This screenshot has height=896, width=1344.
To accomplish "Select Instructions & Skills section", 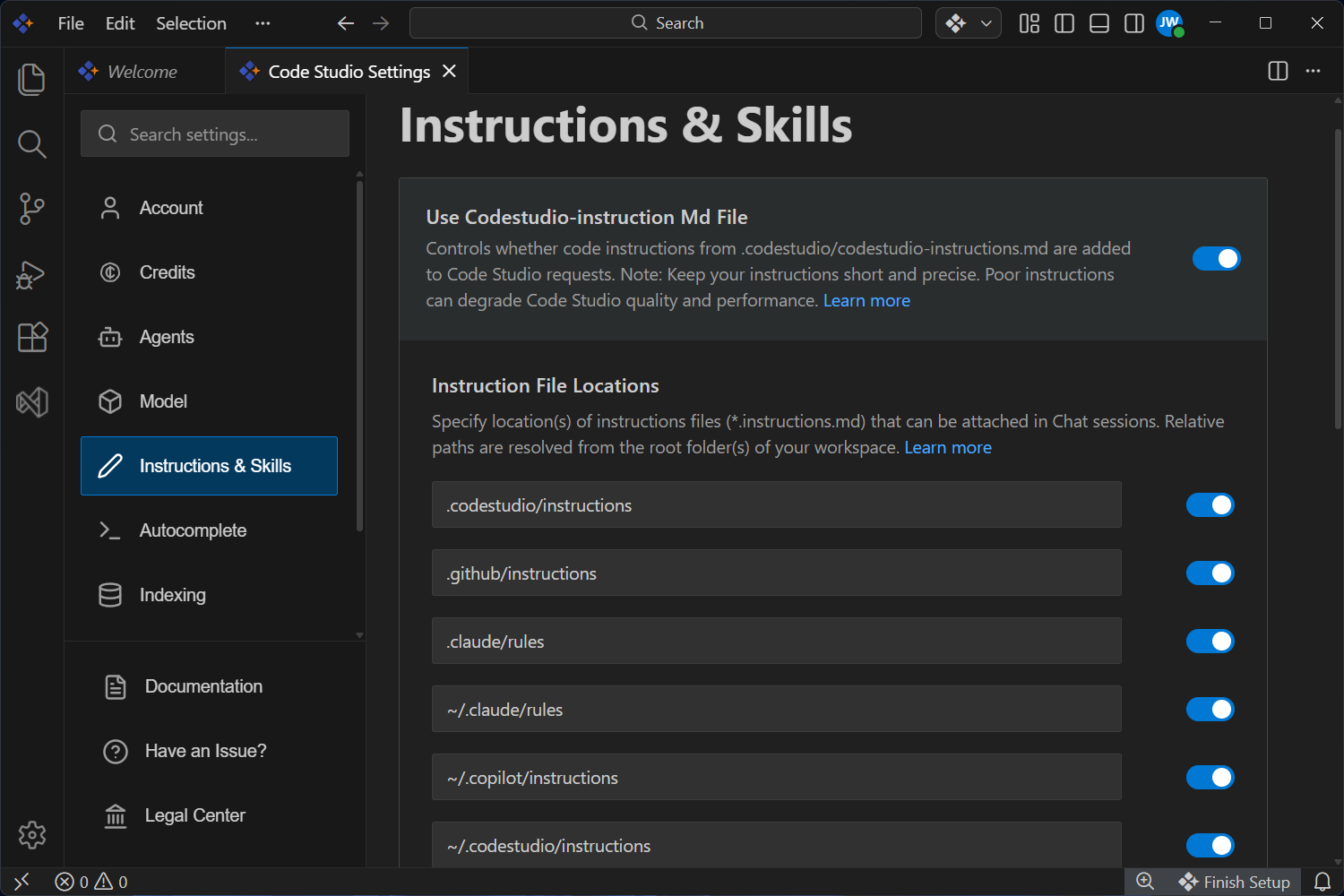I will click(x=209, y=466).
